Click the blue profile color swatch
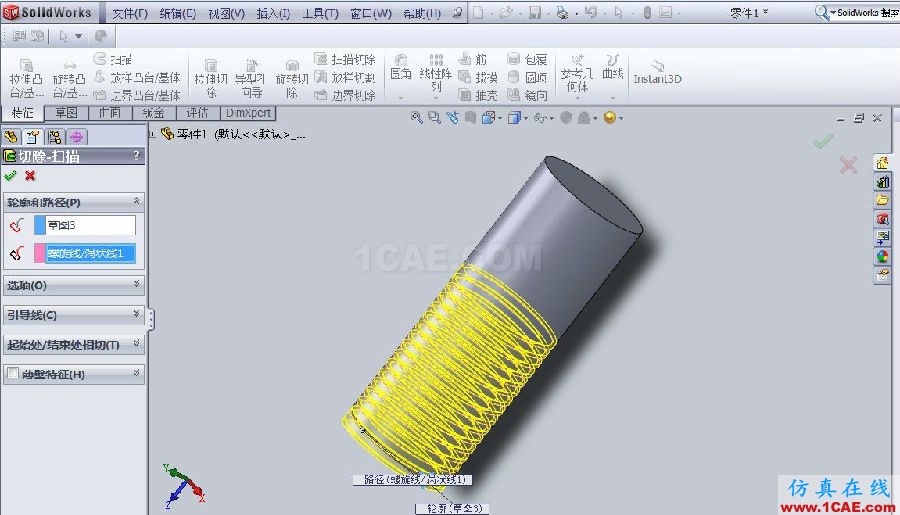This screenshot has width=900, height=515. 40,225
